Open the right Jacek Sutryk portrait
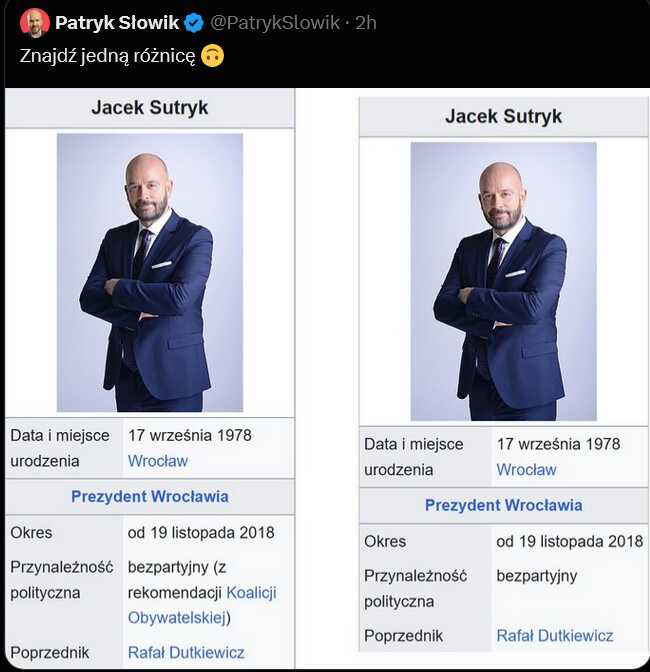The image size is (650, 672). pos(503,281)
